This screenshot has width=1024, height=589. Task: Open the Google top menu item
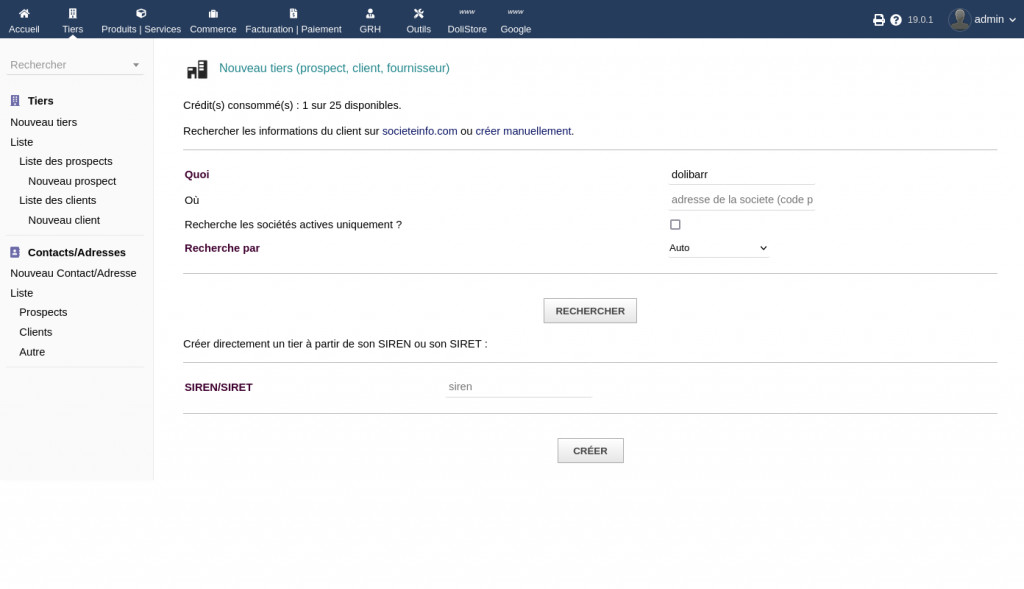[x=516, y=20]
